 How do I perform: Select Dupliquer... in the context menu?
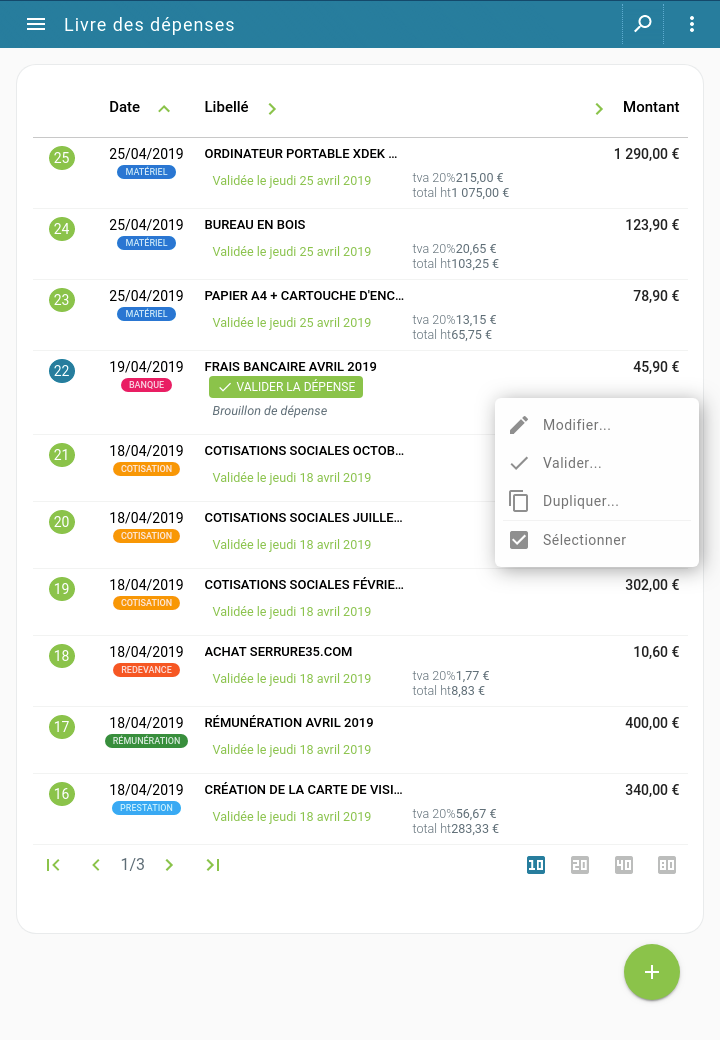click(x=580, y=501)
